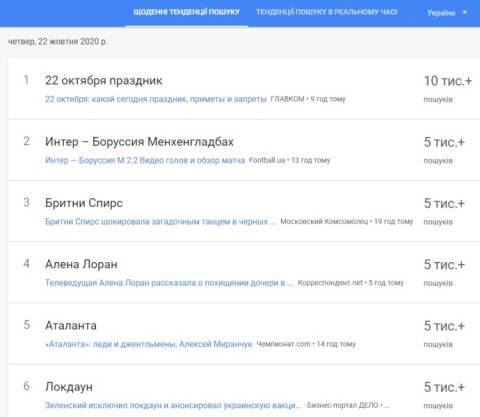Open the 'Аталанта' trend title
The image size is (480, 417).
[71, 325]
